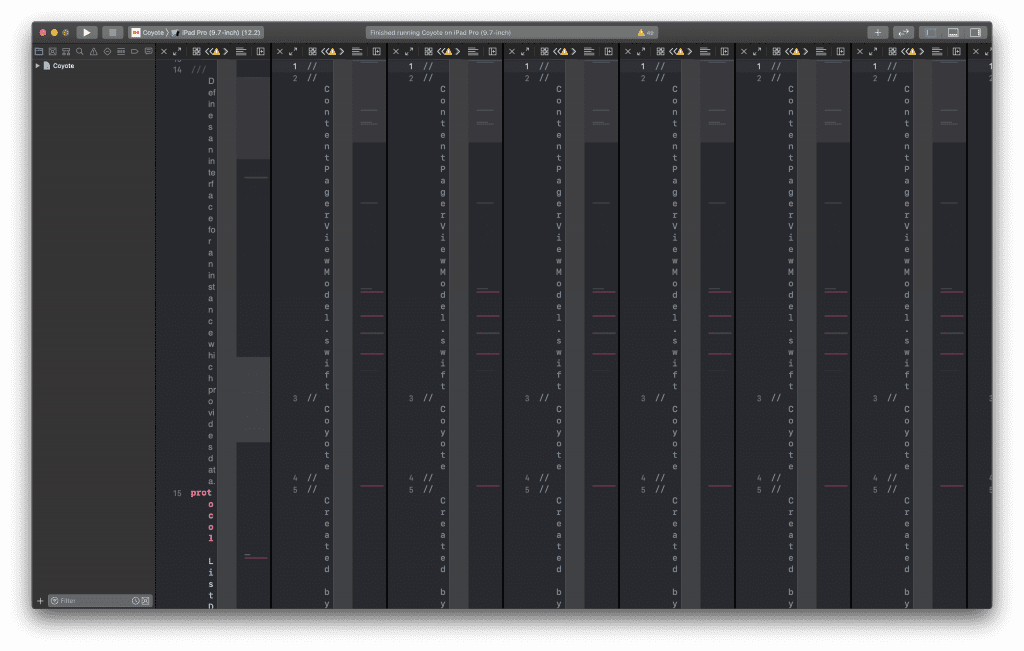Add editor on right from sixth pane
The height and width of the screenshot is (651, 1024).
840,52
